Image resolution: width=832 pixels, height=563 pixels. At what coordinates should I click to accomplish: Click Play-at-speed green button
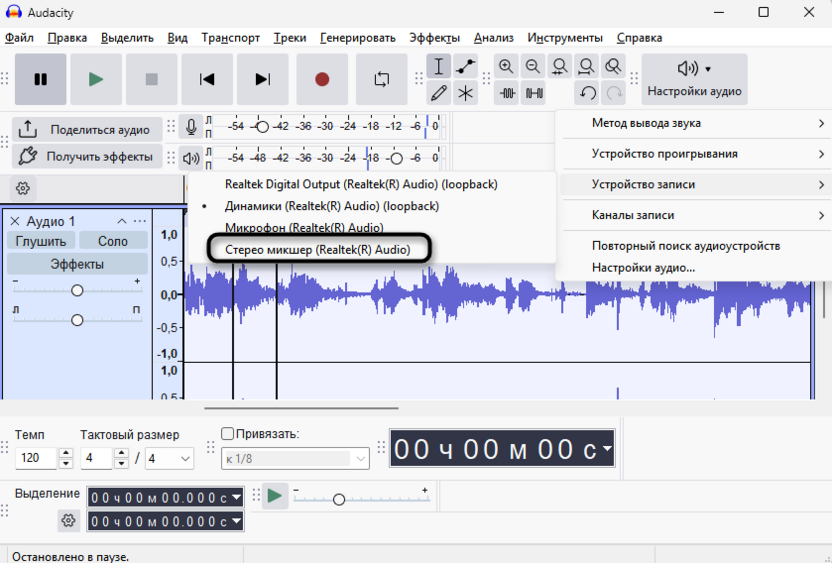click(x=275, y=496)
